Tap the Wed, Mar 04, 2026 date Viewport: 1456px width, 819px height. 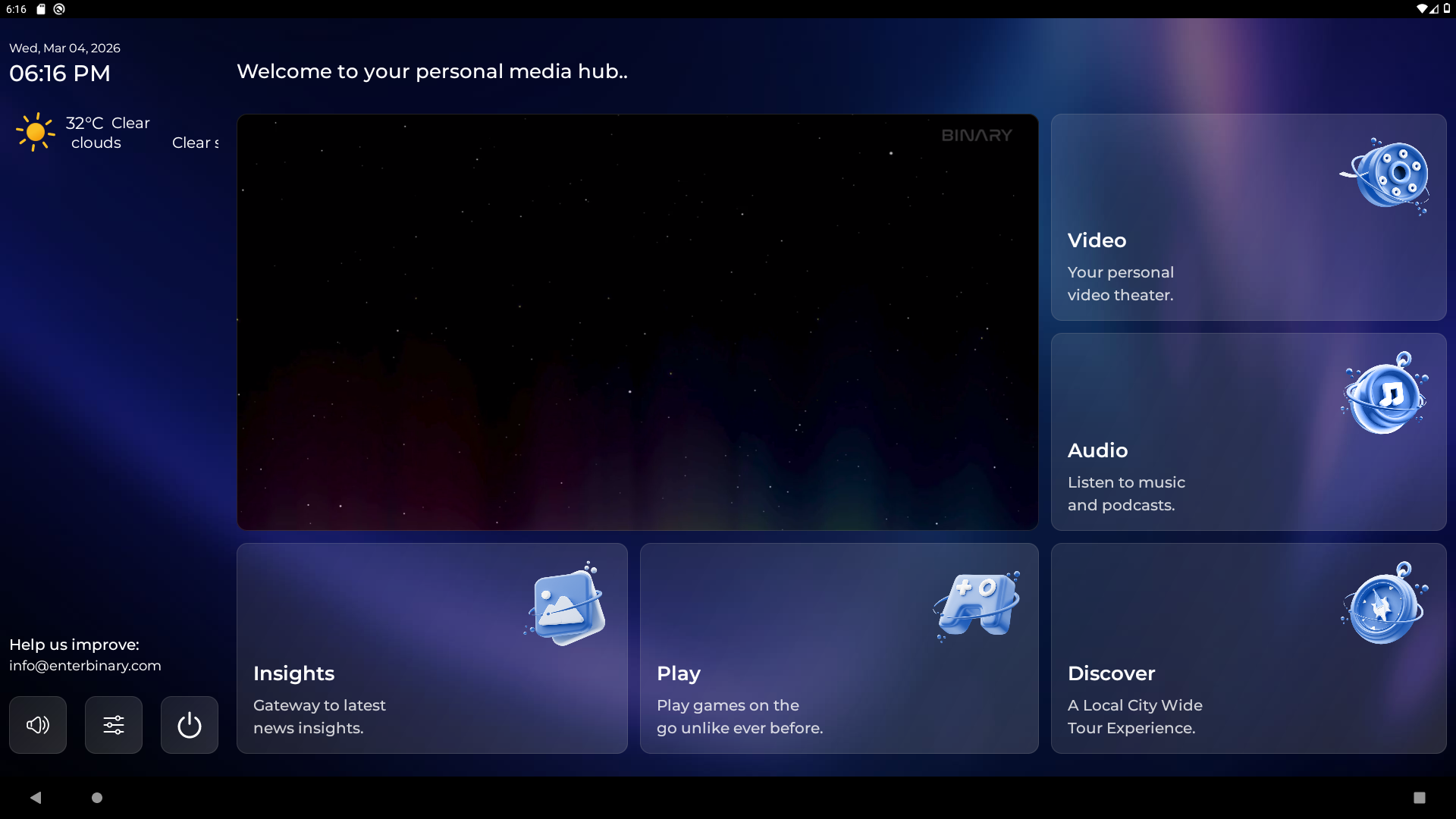coord(64,48)
